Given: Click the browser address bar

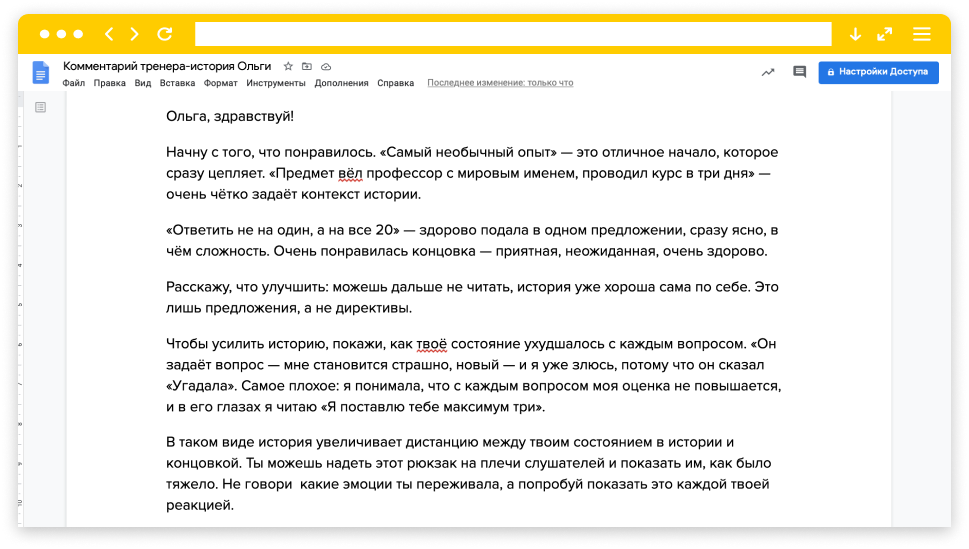Looking at the screenshot, I should tap(513, 34).
